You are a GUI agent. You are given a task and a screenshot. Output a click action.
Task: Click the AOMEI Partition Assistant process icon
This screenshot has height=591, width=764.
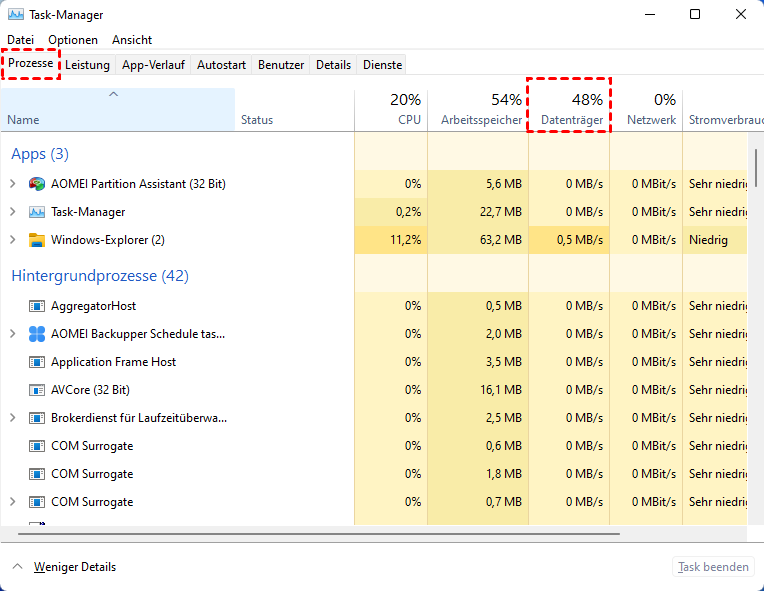(37, 184)
